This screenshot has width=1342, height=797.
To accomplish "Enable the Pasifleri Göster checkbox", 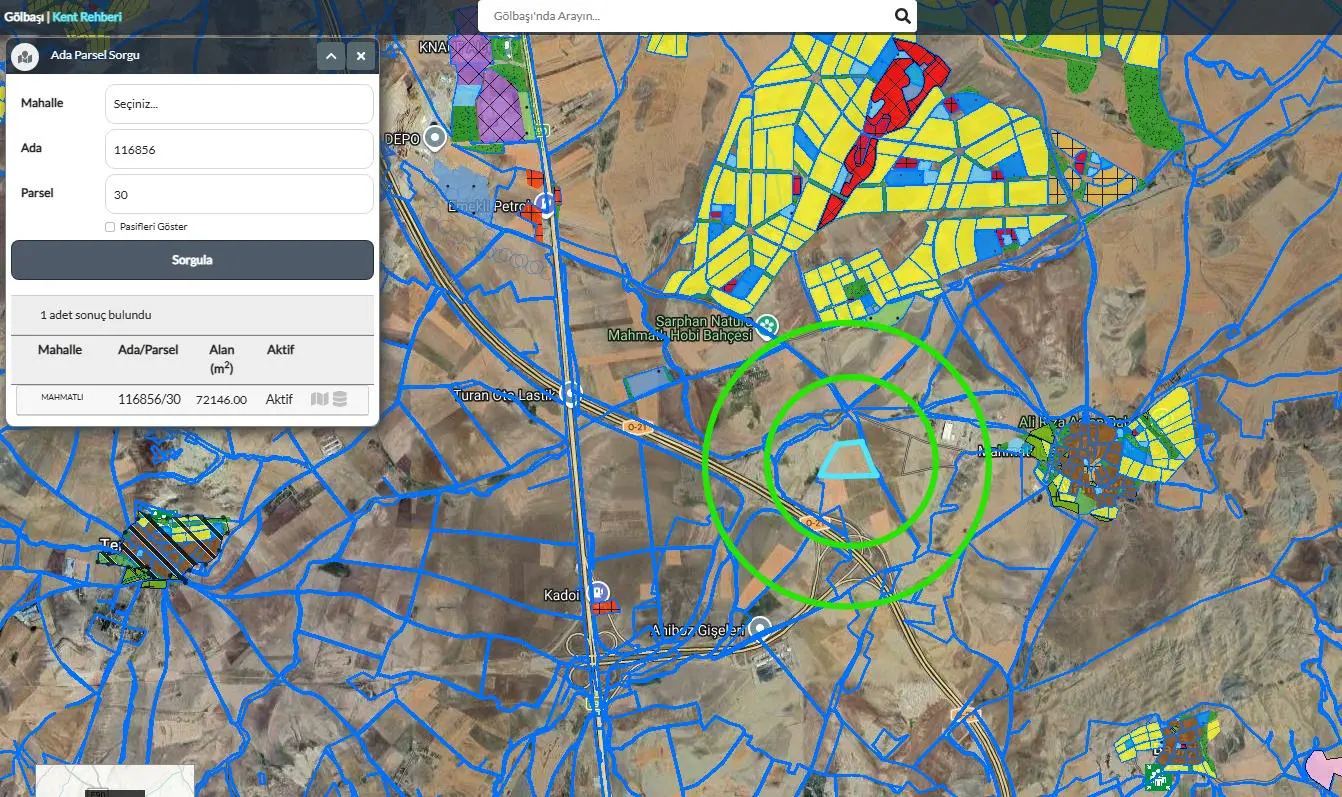I will [110, 227].
